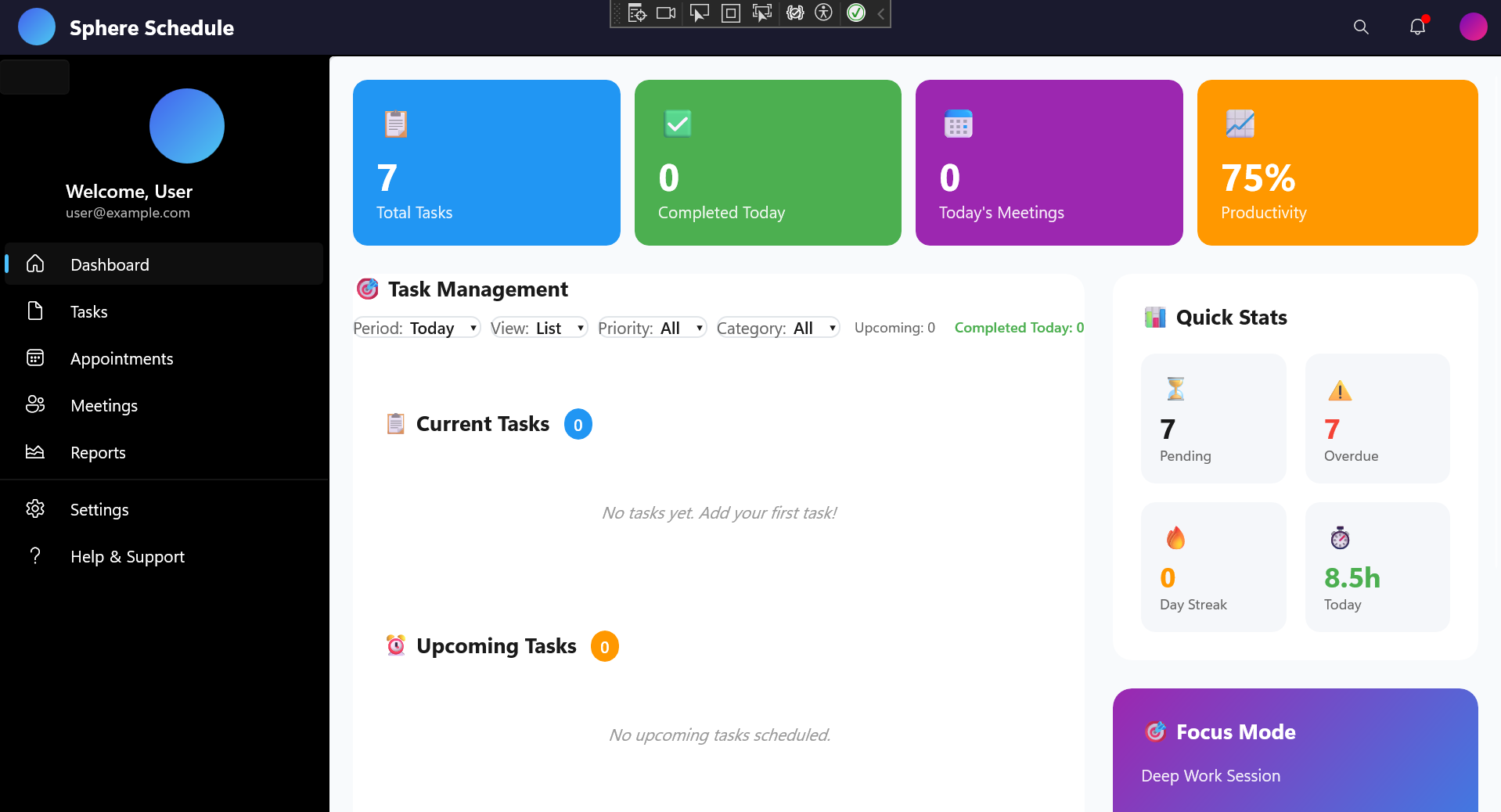Collapse the capture toolbar via its chevron
The height and width of the screenshot is (812, 1501).
pos(880,13)
